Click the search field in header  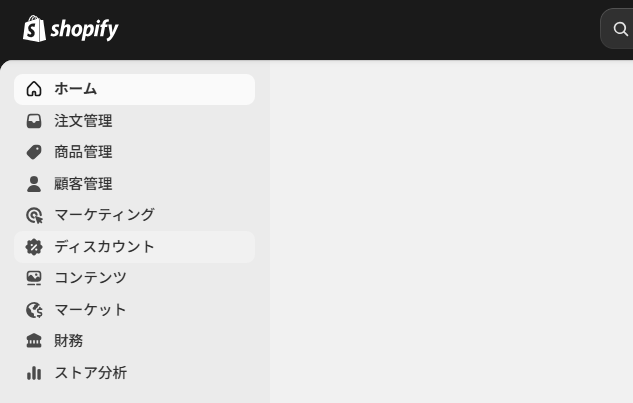618,29
